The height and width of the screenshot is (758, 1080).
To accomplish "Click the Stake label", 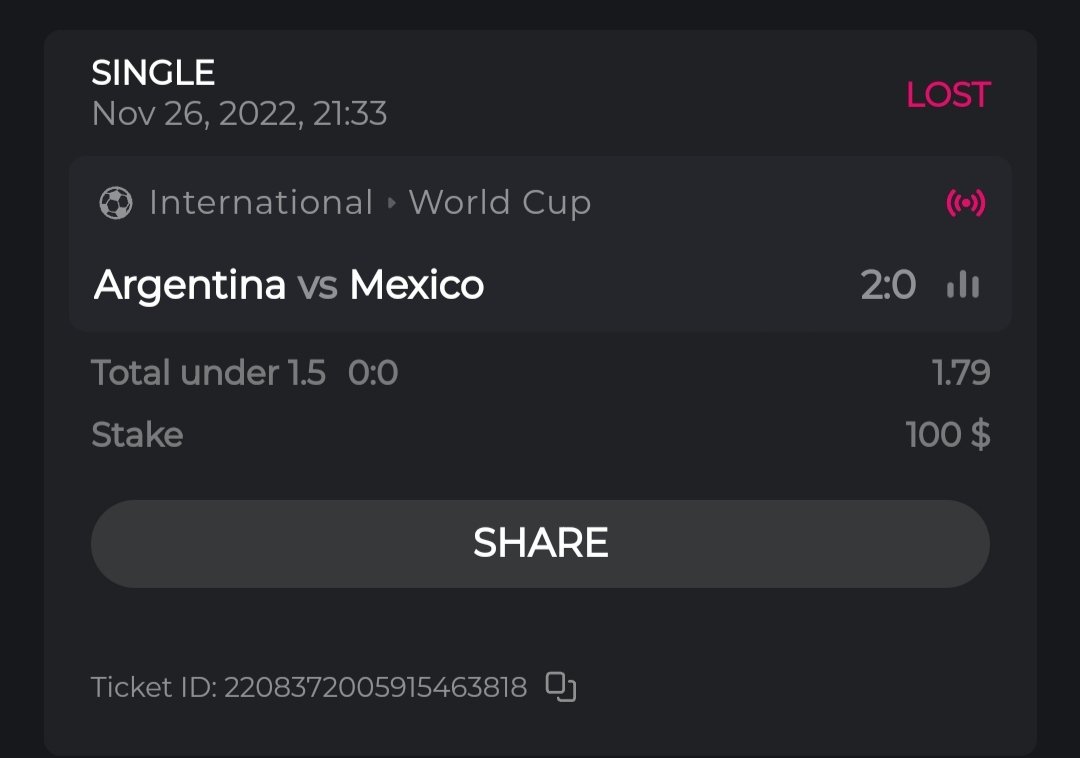I will click(137, 435).
